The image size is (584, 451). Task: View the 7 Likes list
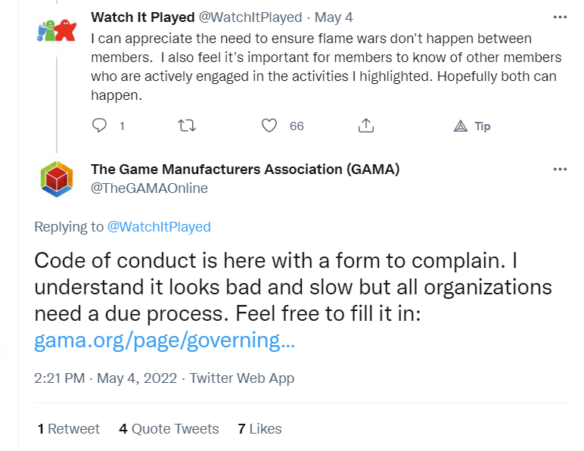(x=260, y=429)
